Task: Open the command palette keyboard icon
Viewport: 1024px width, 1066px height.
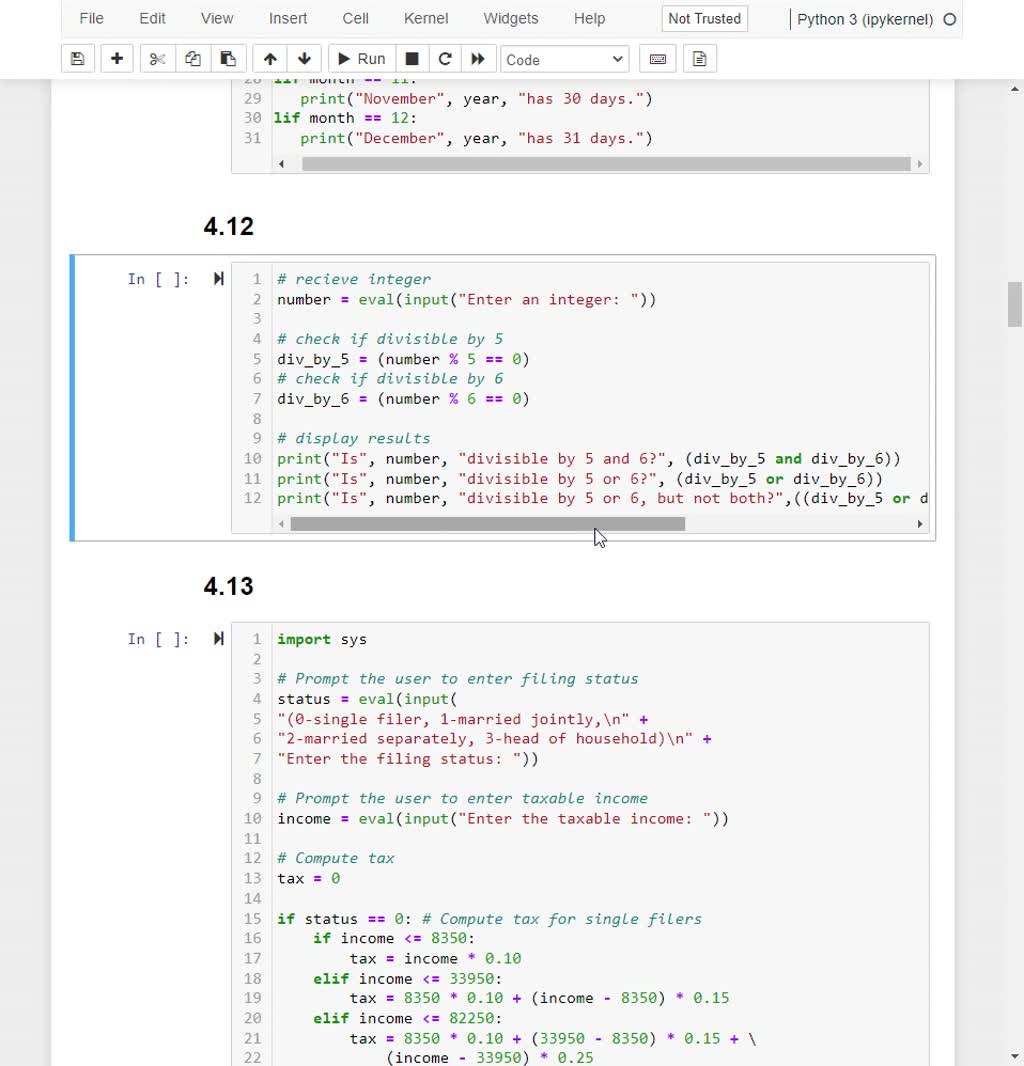Action: (x=657, y=58)
